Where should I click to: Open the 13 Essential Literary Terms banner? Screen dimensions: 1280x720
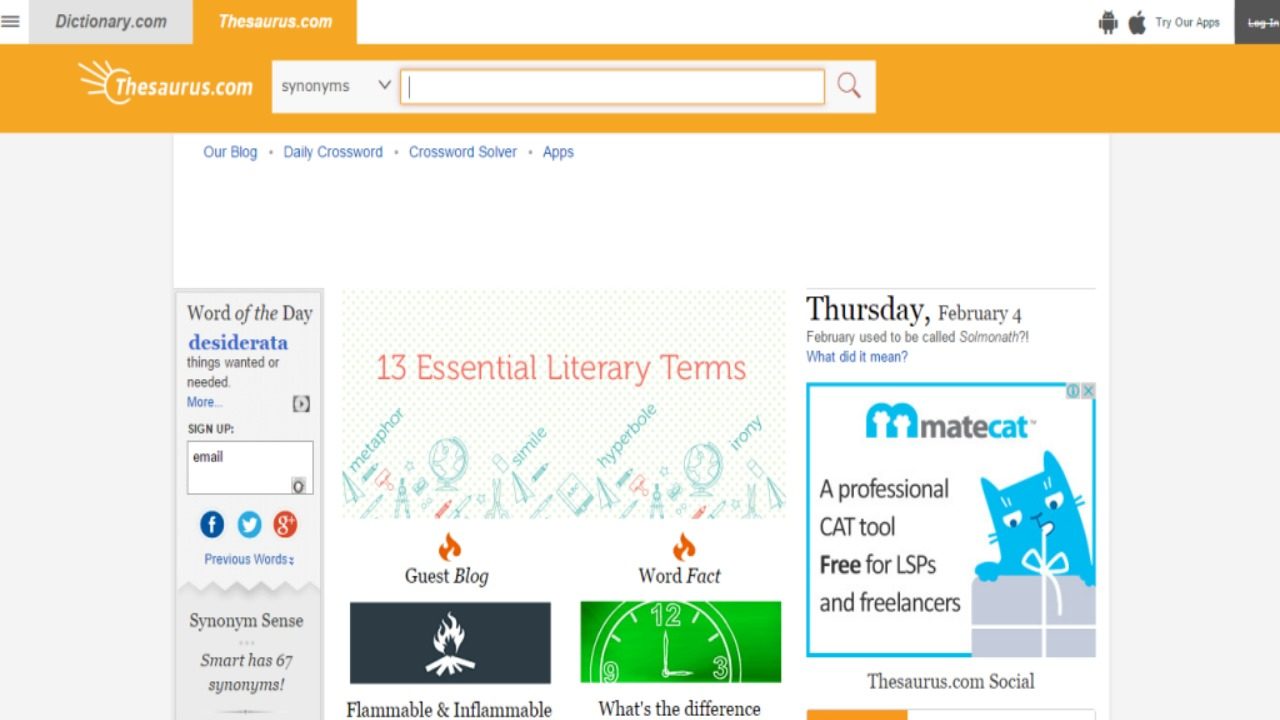tap(564, 404)
